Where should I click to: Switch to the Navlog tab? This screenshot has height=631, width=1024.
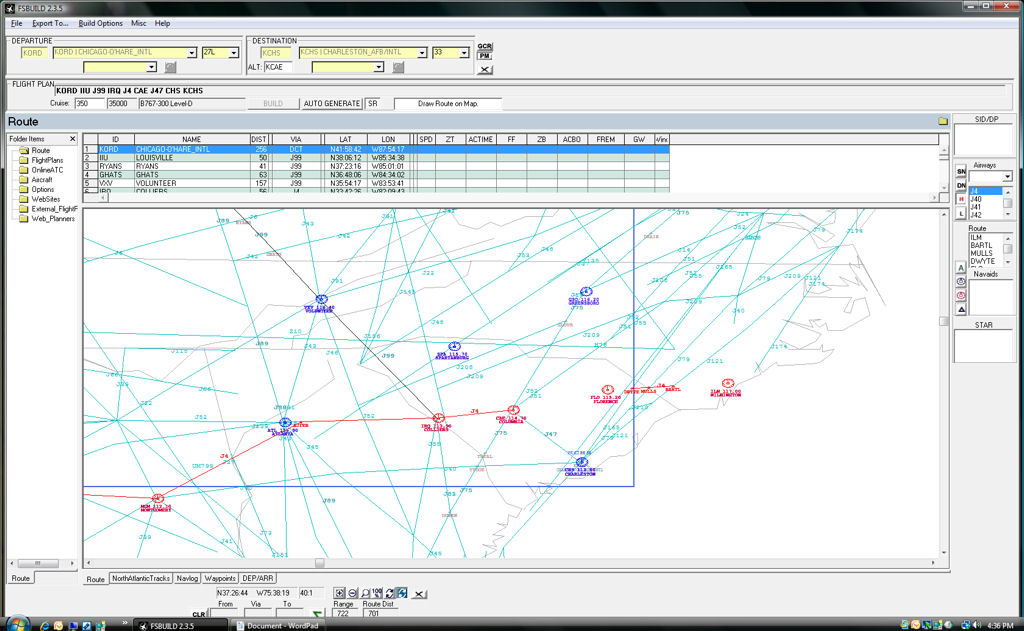(x=187, y=578)
